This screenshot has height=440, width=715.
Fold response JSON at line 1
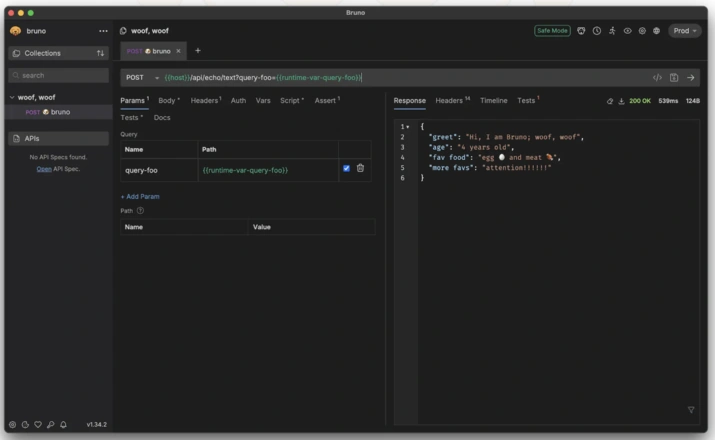pos(408,127)
